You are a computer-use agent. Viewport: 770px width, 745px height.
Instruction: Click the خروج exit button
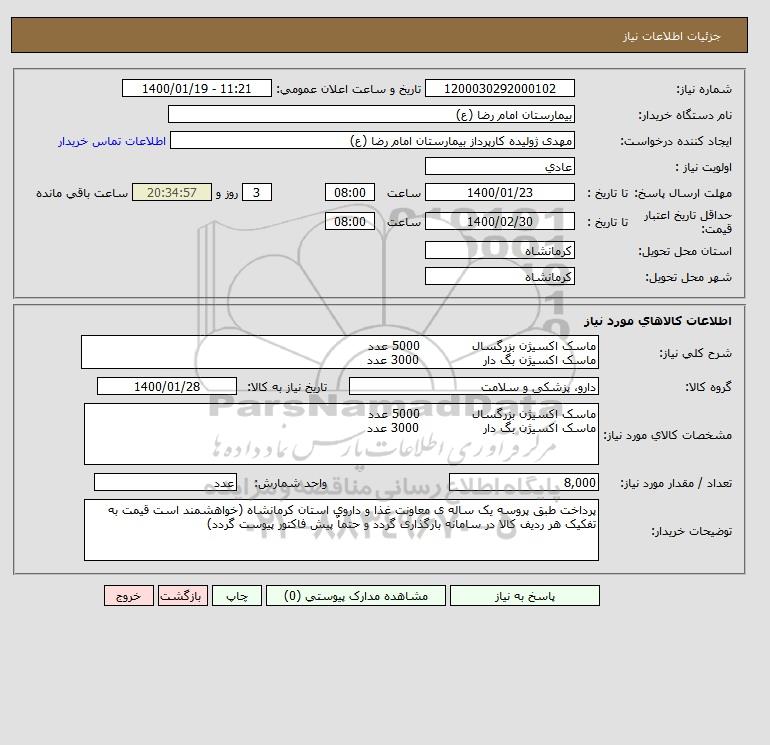[x=129, y=596]
